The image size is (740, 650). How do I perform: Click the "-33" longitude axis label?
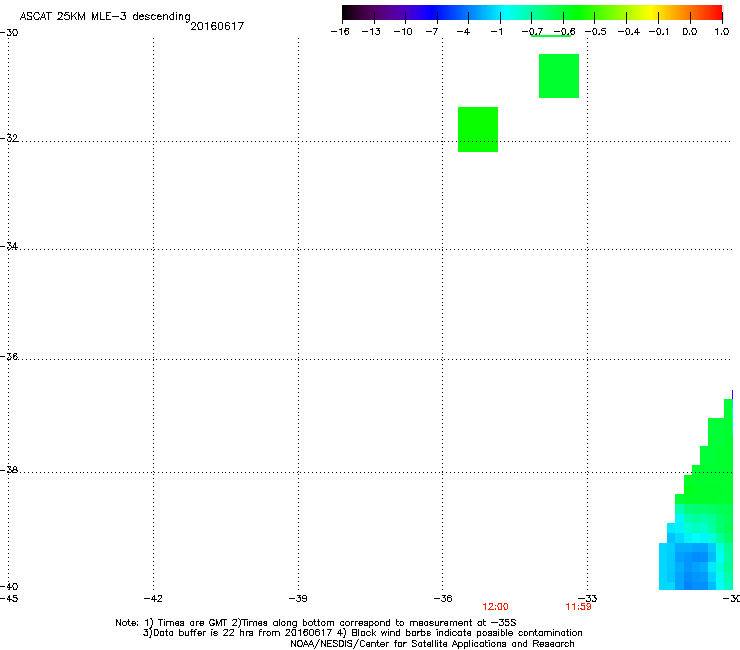pyautogui.click(x=588, y=599)
